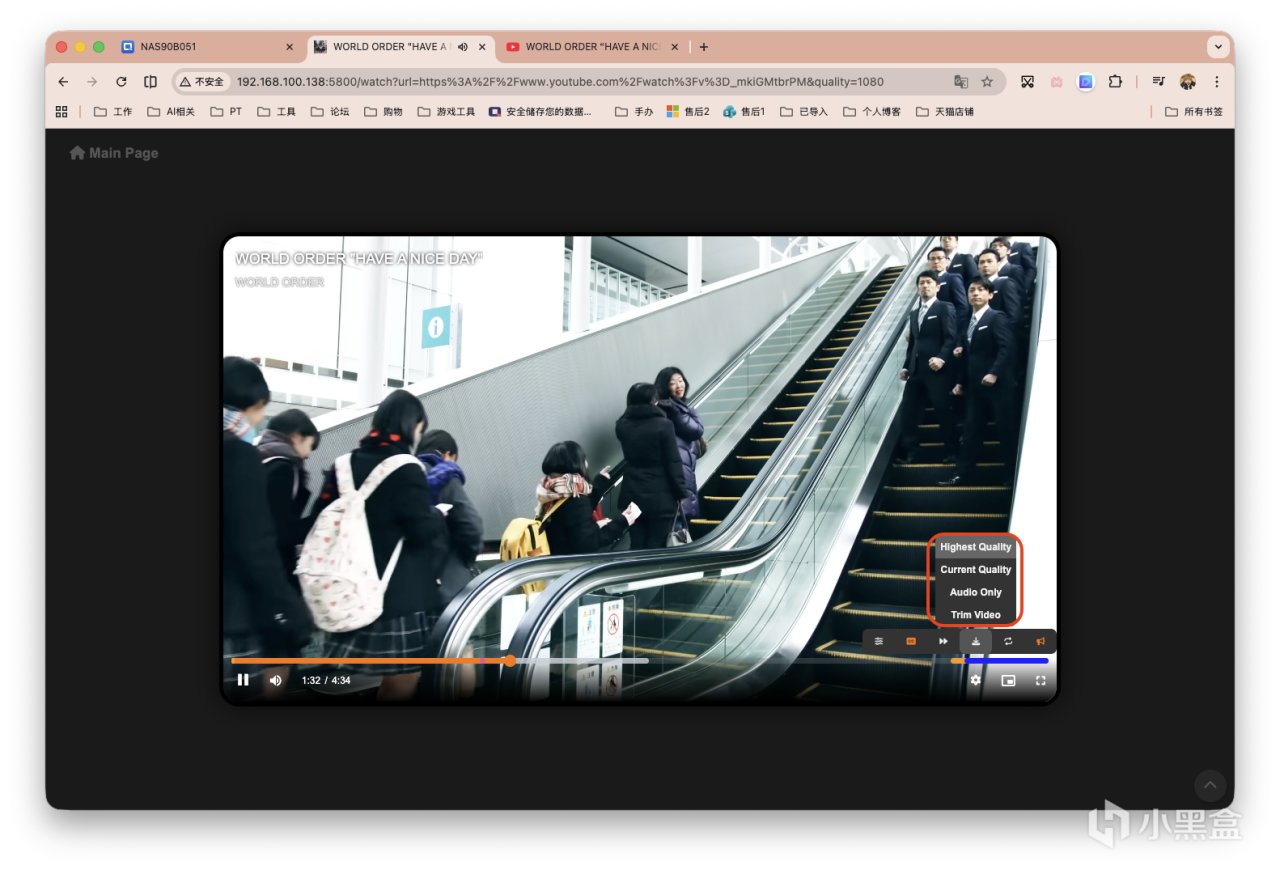Close the YouTube WORLD ORDER tab
The width and height of the screenshot is (1280, 870).
coord(675,47)
